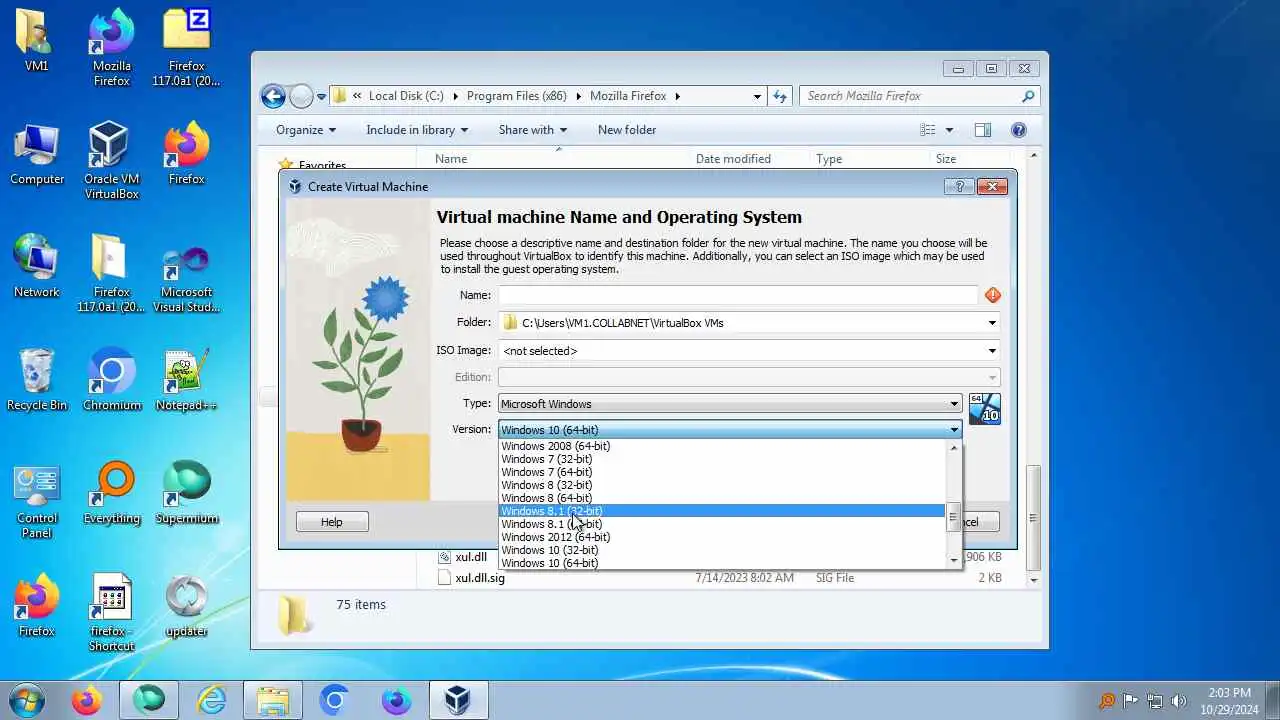
Task: Focus the virtual machine Name field
Action: [738, 295]
